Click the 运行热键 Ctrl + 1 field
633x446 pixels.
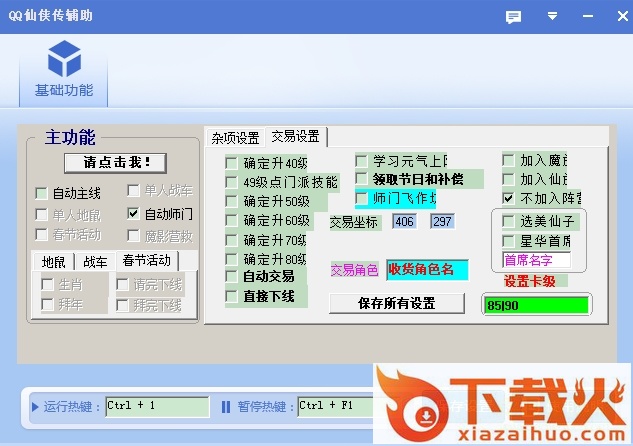(157, 406)
